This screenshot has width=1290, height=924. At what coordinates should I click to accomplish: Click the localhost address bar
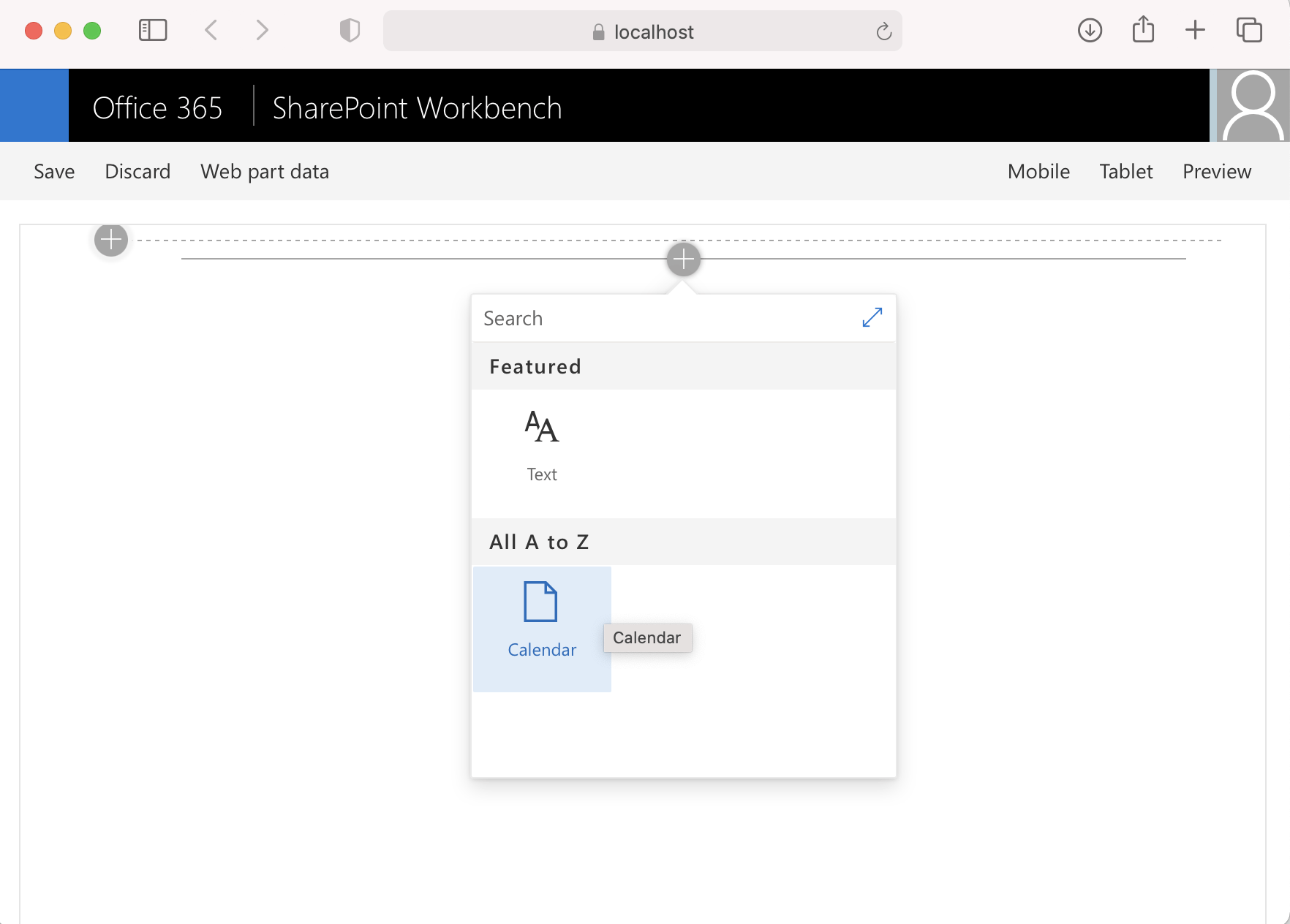(642, 31)
